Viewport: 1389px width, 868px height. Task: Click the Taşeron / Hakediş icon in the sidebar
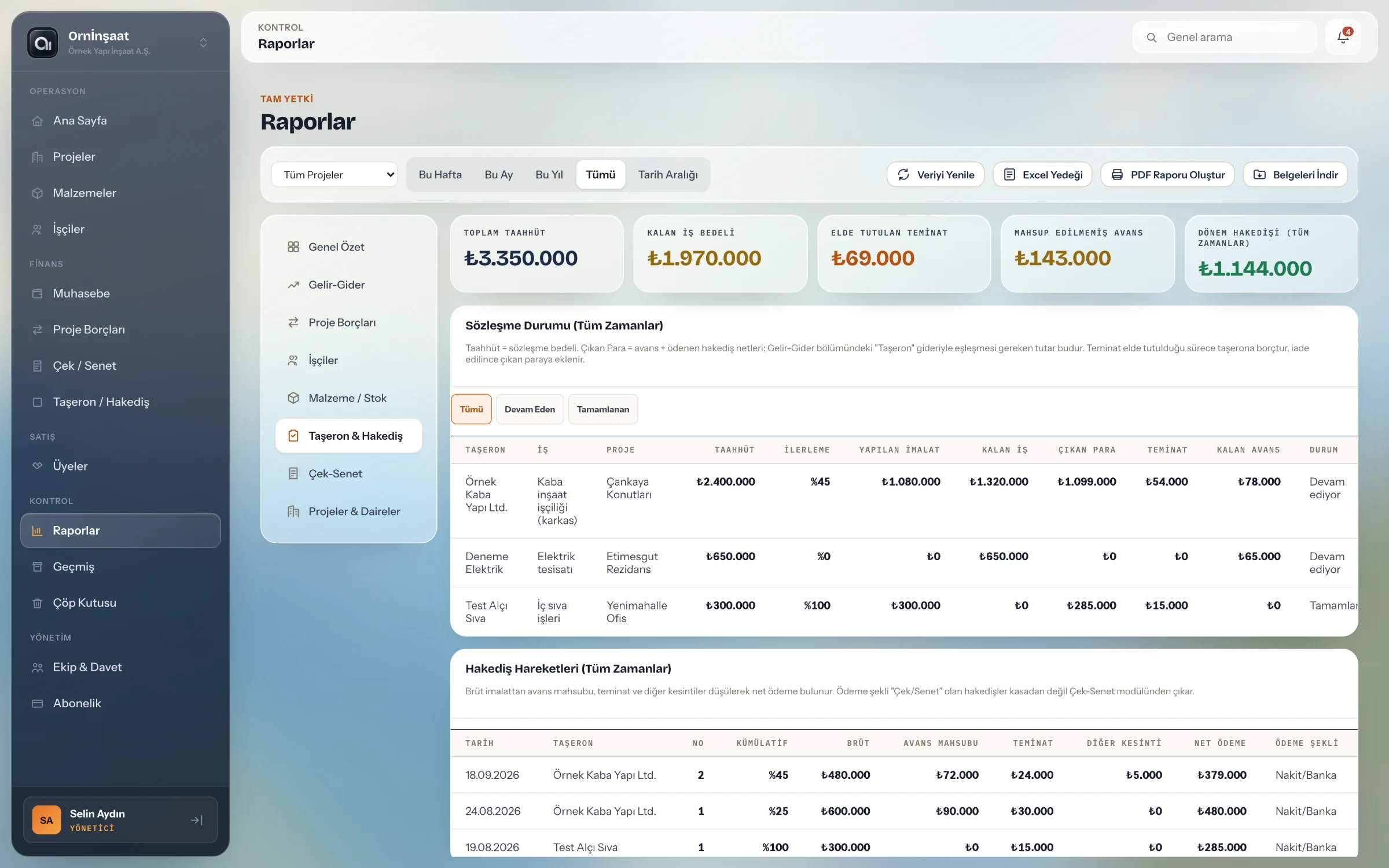[x=38, y=402]
